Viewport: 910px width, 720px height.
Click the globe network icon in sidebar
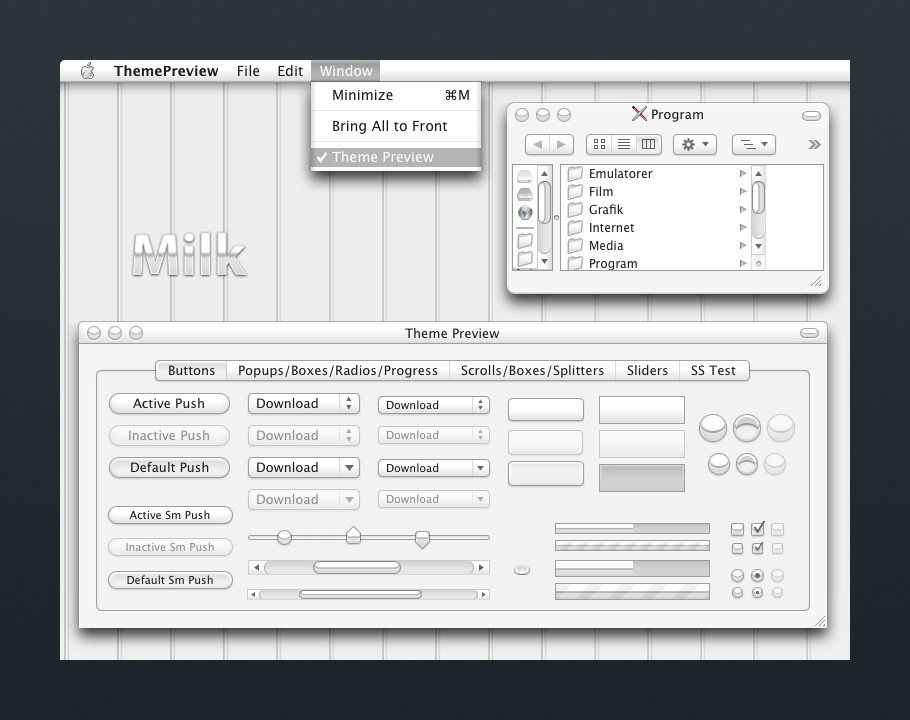tap(525, 213)
